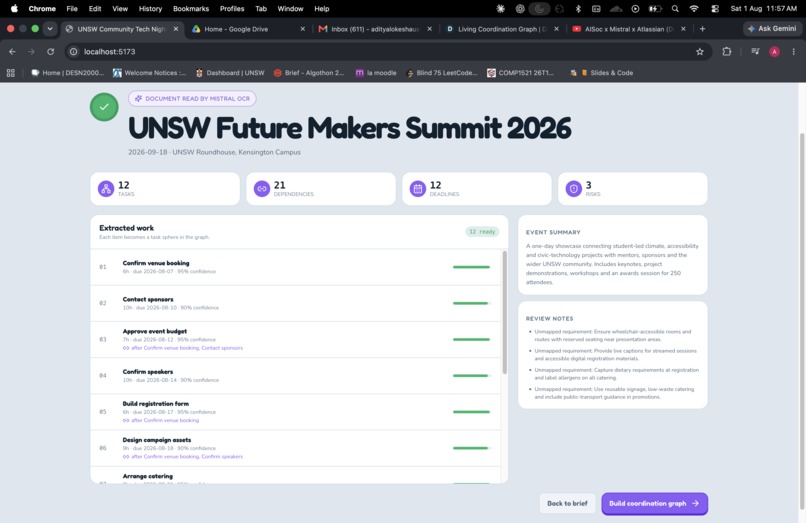Screen dimensions: 806x523
Task: Click the confidence bar for Contact sponsors
Action: pos(471,303)
